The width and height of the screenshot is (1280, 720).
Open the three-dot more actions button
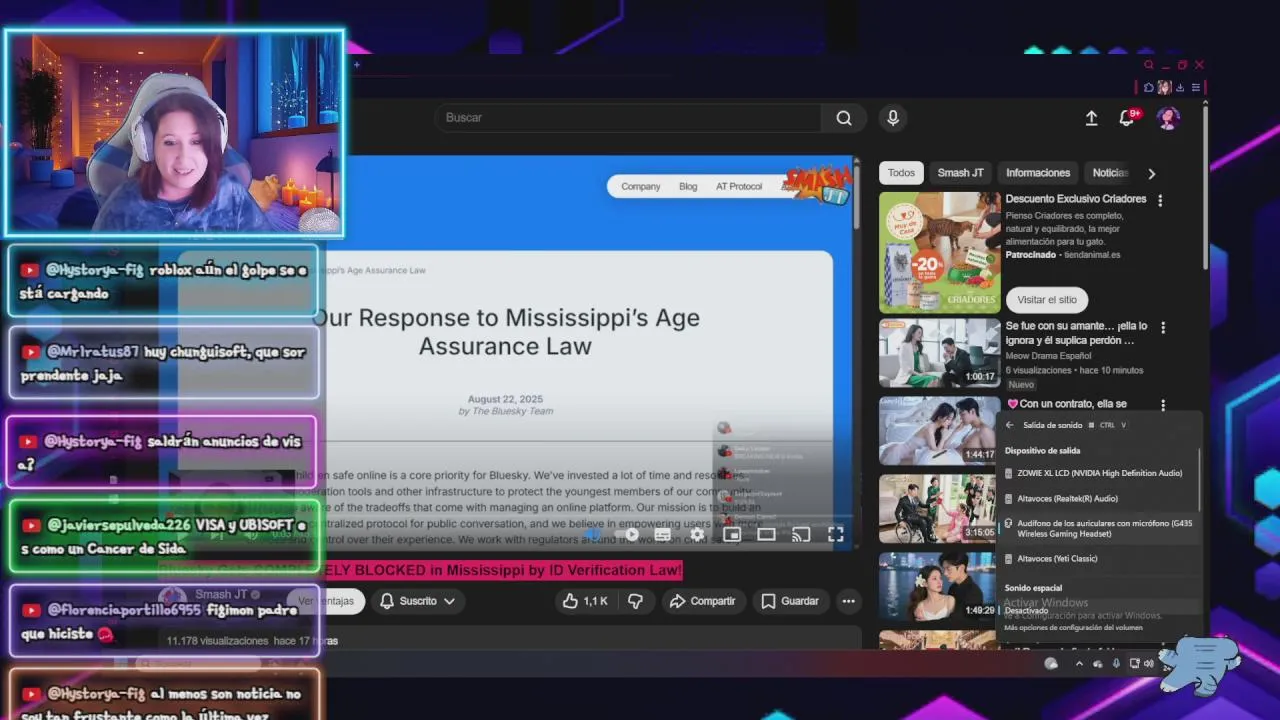tap(848, 601)
